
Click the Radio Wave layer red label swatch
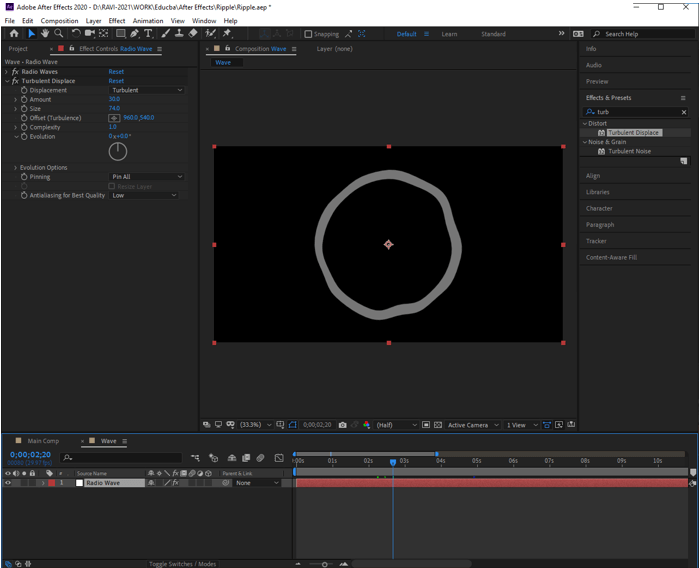coord(52,483)
